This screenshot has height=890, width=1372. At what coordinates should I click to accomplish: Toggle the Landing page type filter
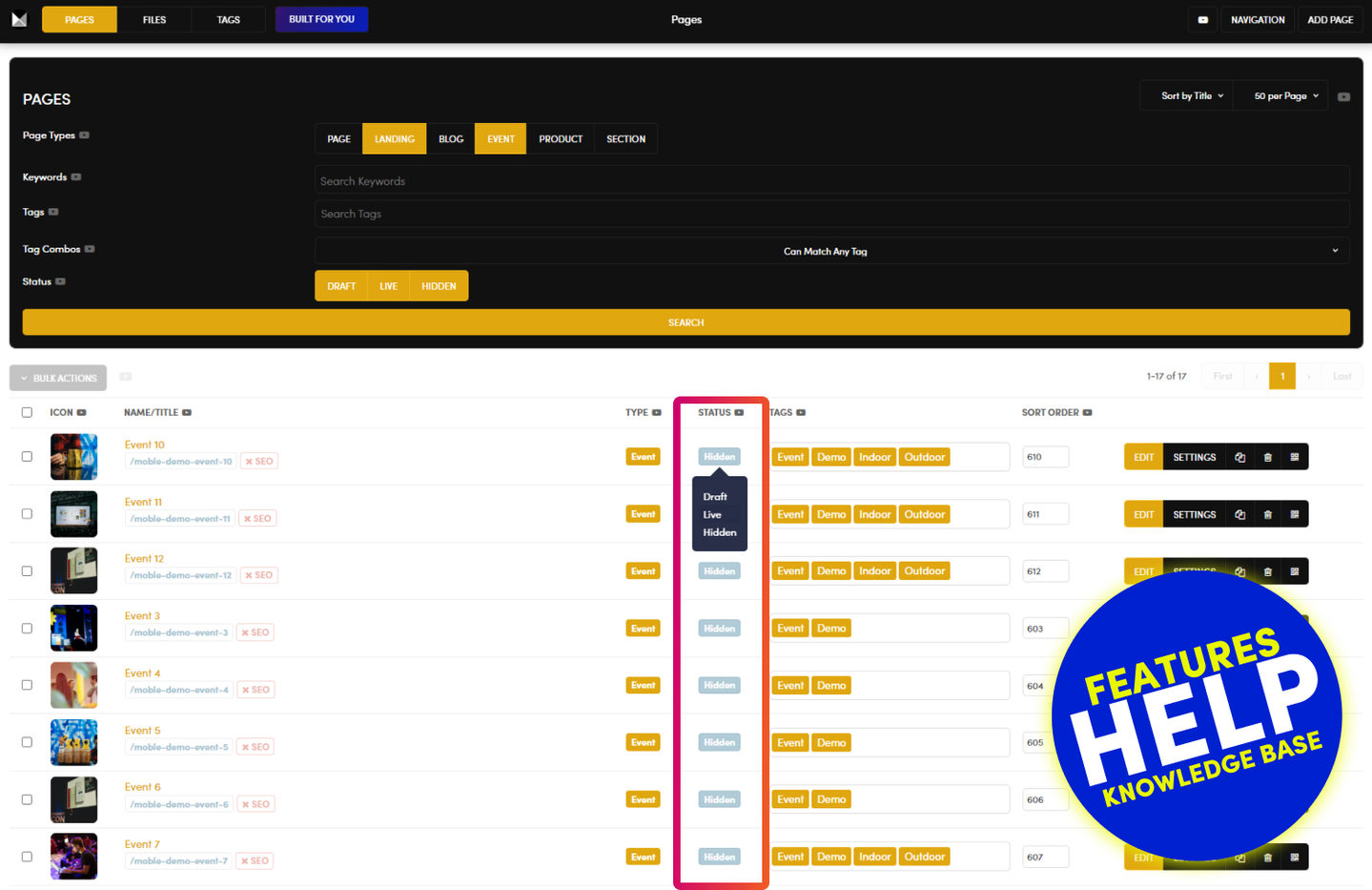(394, 139)
